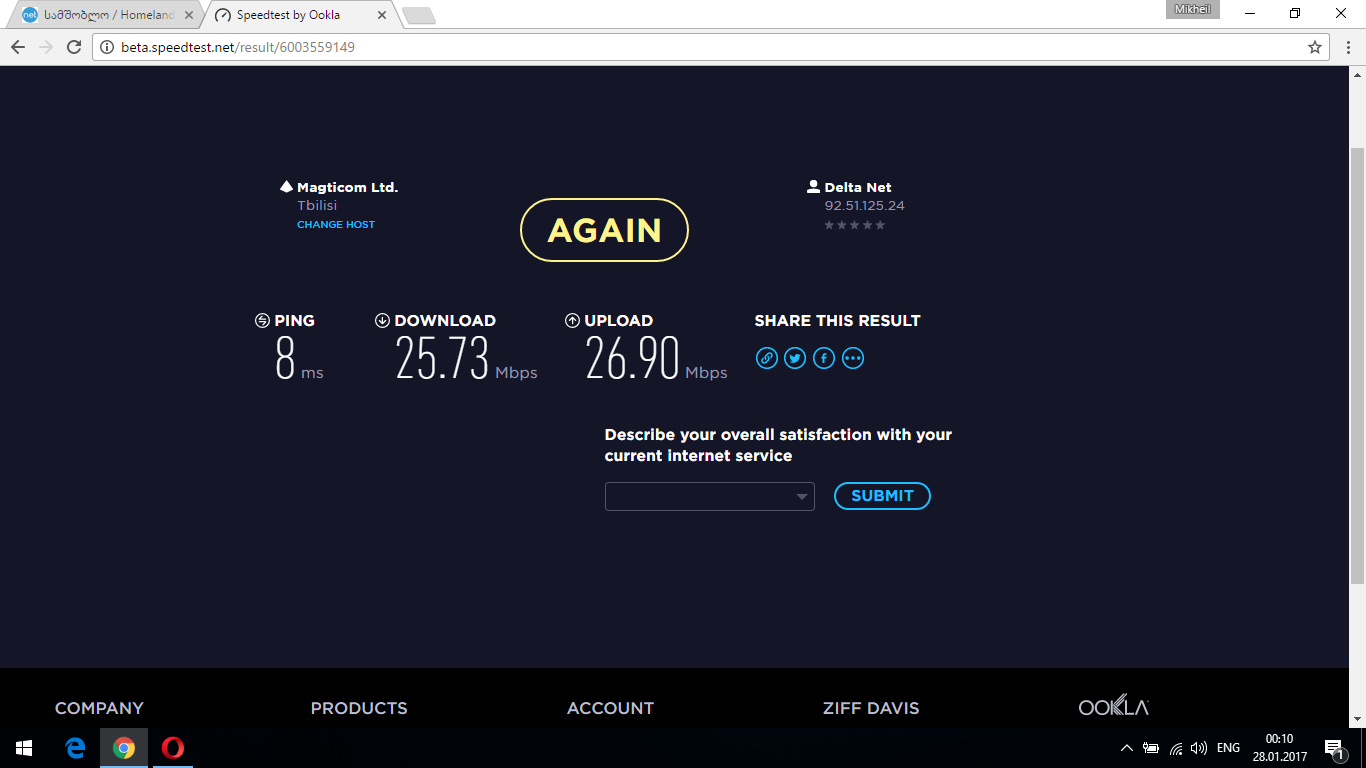Open the Action Center notifications icon

pyautogui.click(x=1333, y=748)
